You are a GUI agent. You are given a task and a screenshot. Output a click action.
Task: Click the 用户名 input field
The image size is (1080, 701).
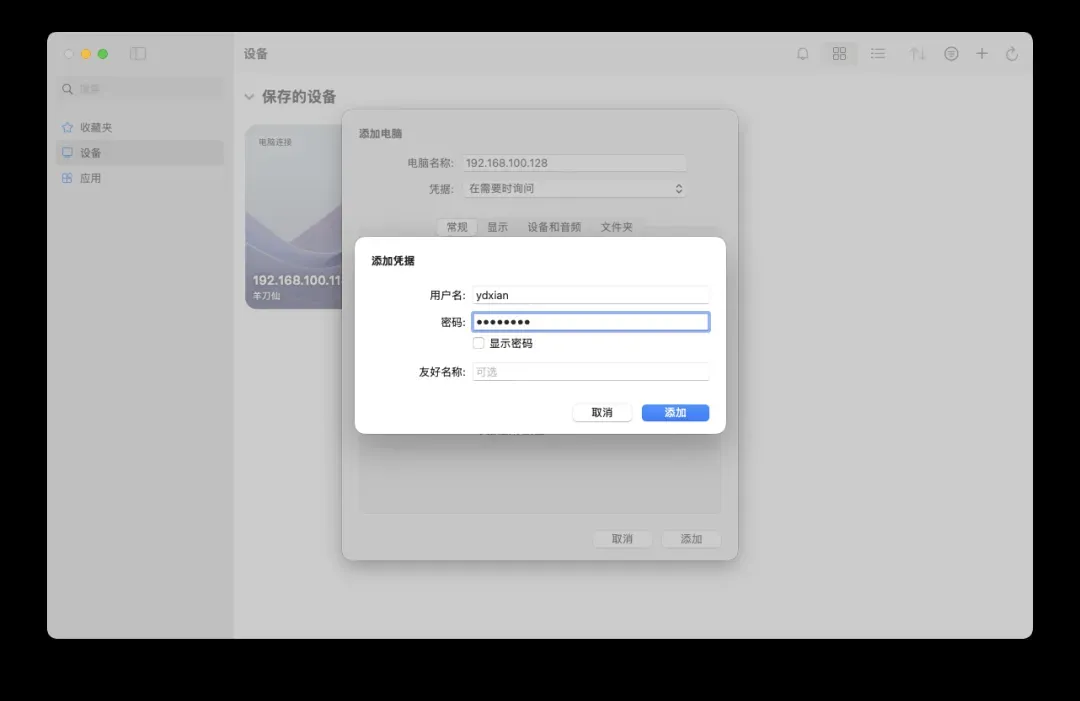click(x=590, y=295)
